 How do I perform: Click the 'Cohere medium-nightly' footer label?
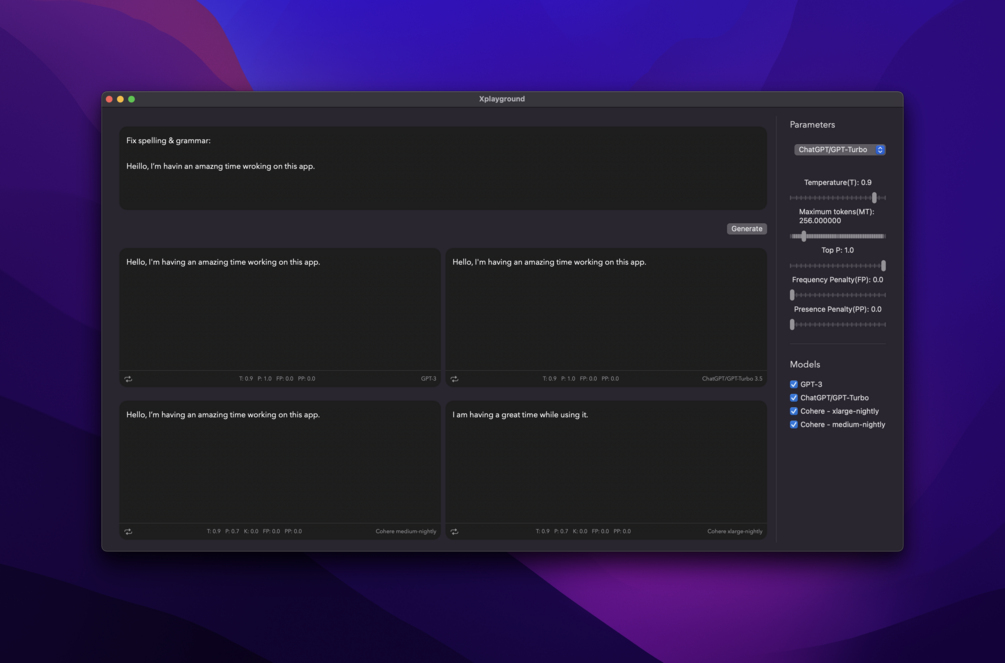(x=406, y=532)
